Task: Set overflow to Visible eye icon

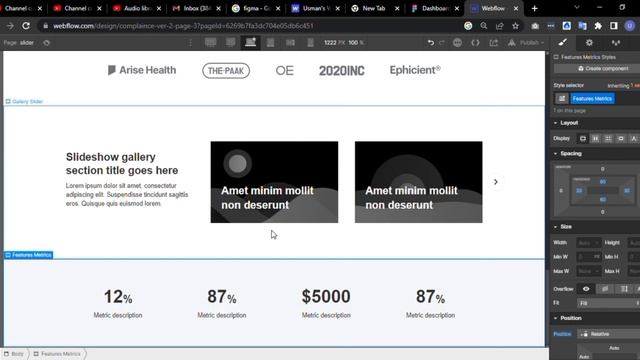Action: [x=586, y=289]
